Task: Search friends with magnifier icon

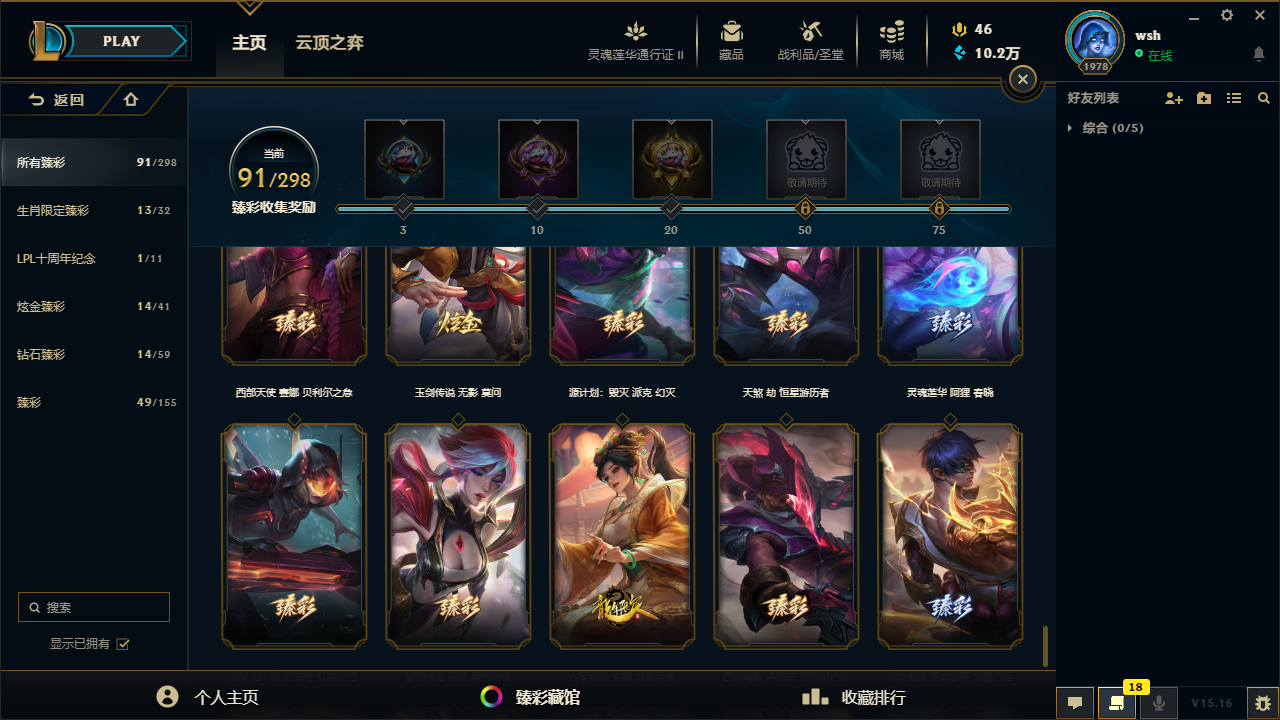Action: pyautogui.click(x=1264, y=98)
